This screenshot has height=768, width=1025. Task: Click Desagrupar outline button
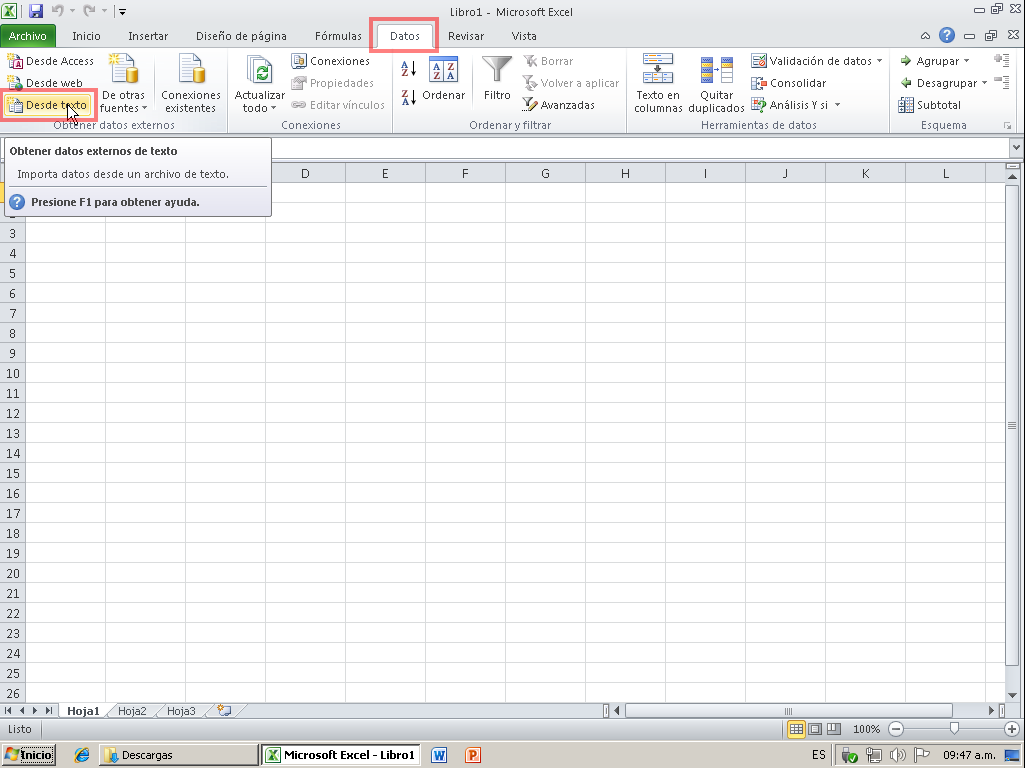(x=939, y=83)
